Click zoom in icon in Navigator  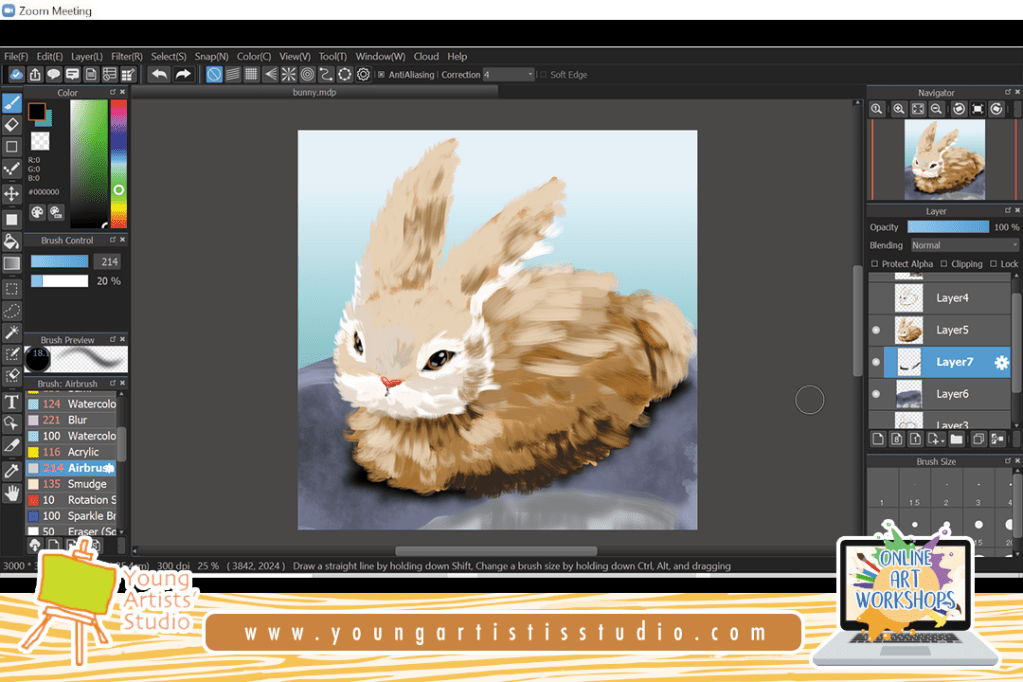pyautogui.click(x=899, y=109)
